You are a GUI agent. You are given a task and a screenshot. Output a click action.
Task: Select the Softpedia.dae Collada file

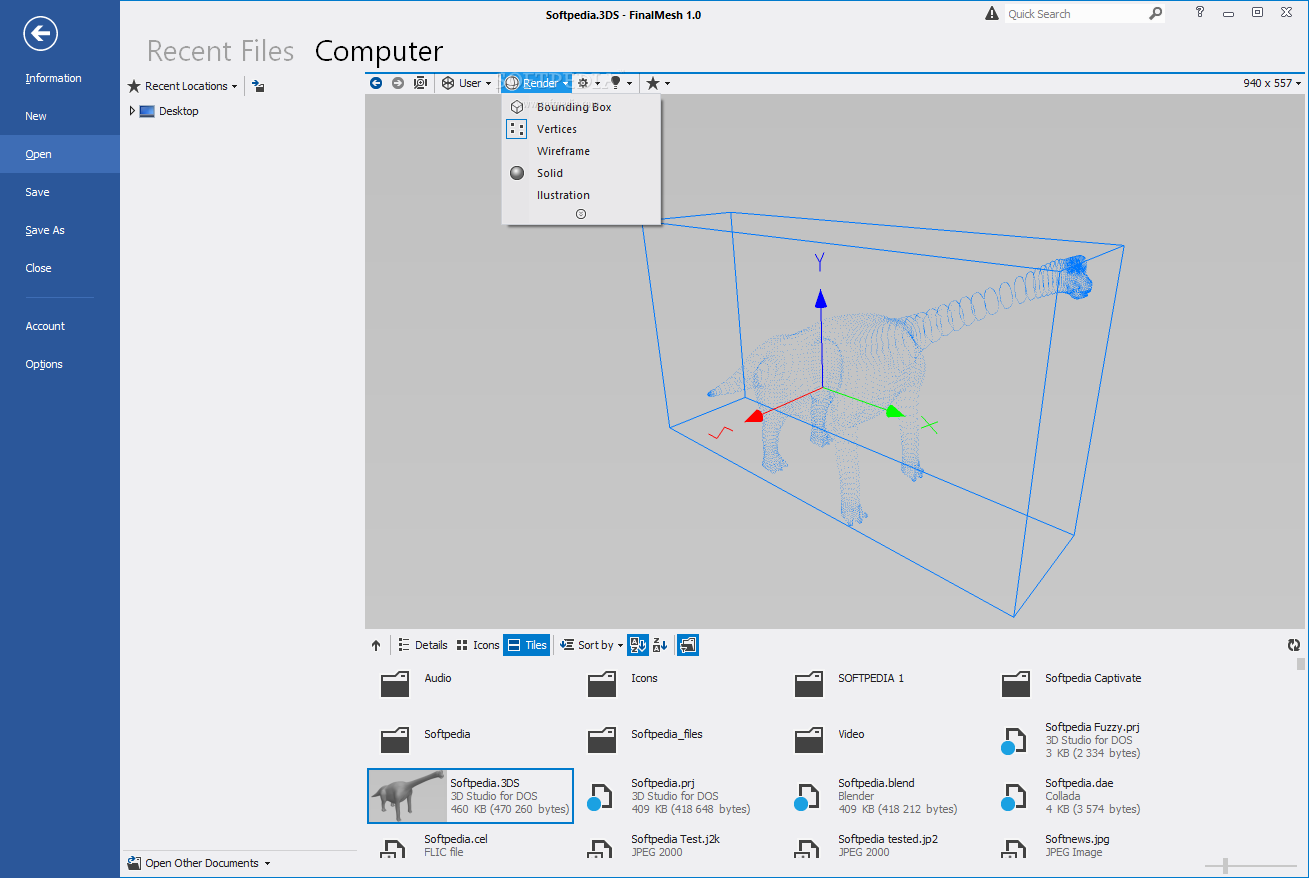pyautogui.click(x=1091, y=796)
